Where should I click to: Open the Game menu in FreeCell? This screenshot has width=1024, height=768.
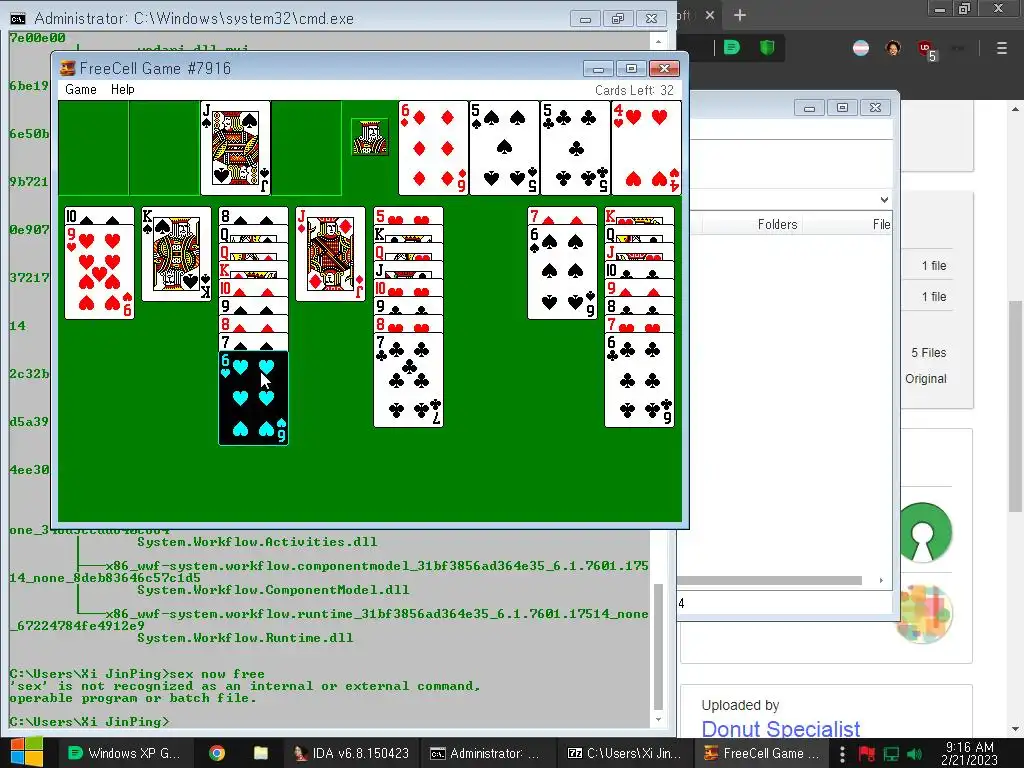[80, 89]
